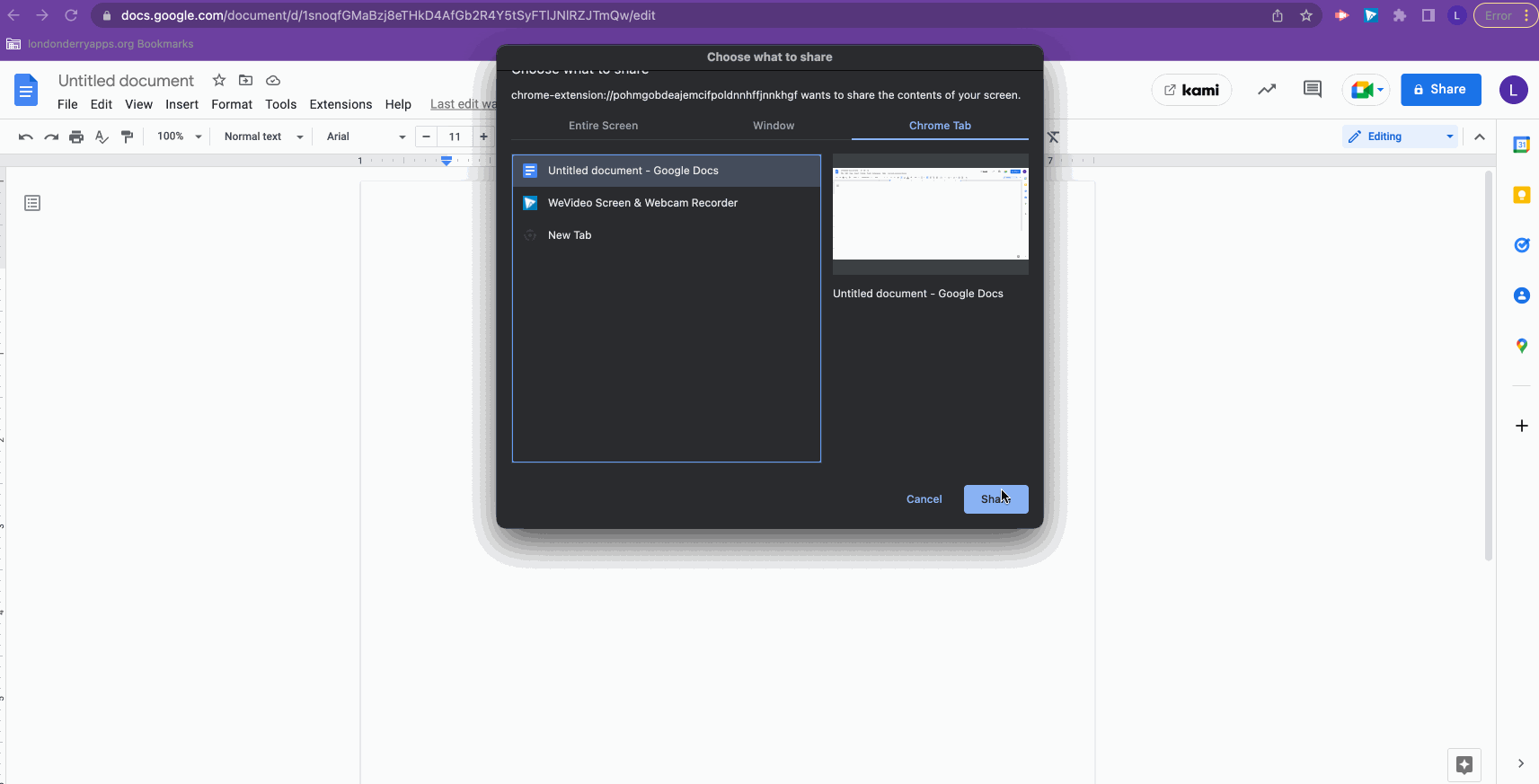This screenshot has height=784, width=1539.
Task: Open the londonderryapps.org Bookmarks folder
Action: tap(100, 44)
